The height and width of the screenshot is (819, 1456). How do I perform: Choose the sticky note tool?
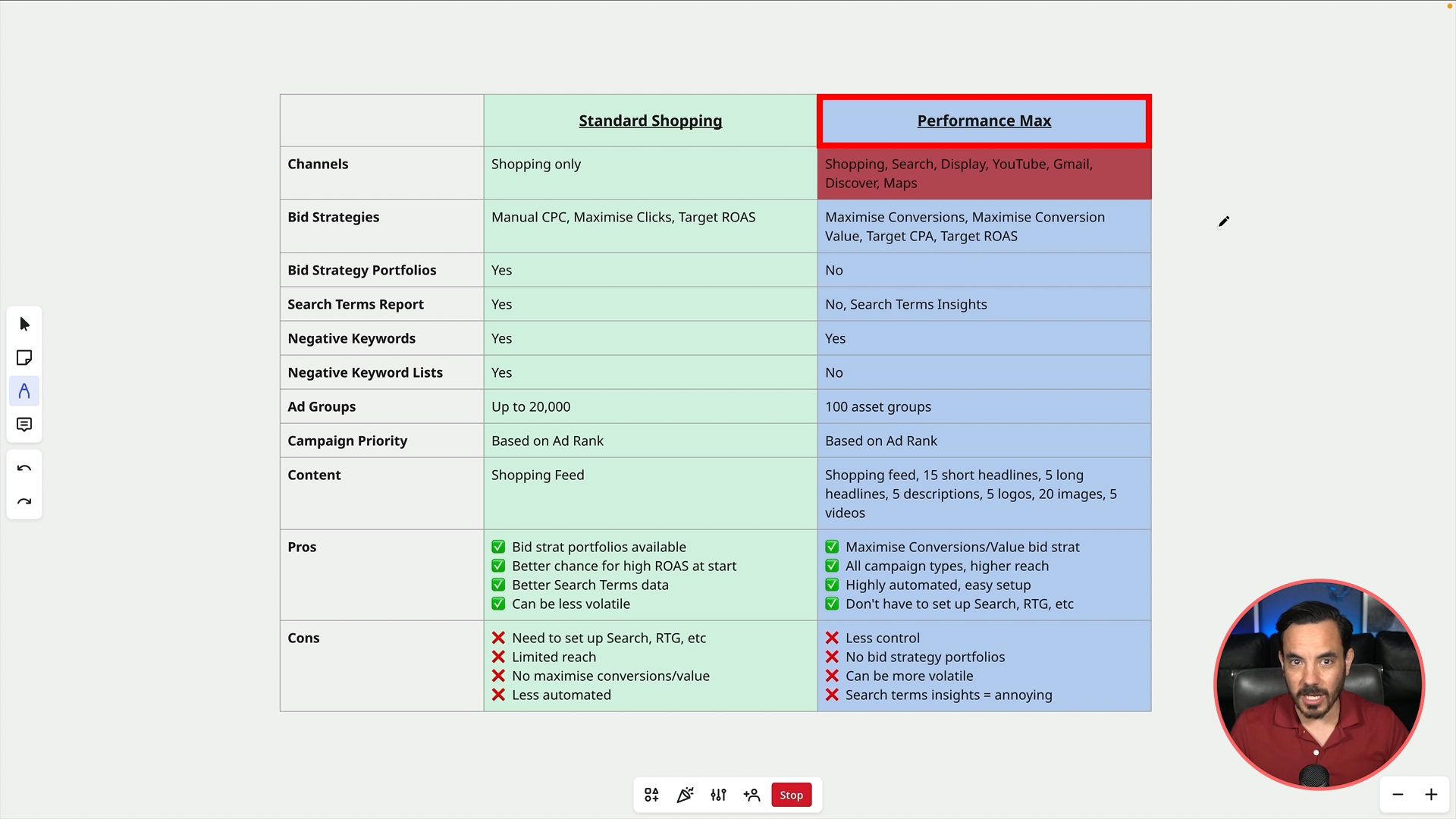pos(24,358)
